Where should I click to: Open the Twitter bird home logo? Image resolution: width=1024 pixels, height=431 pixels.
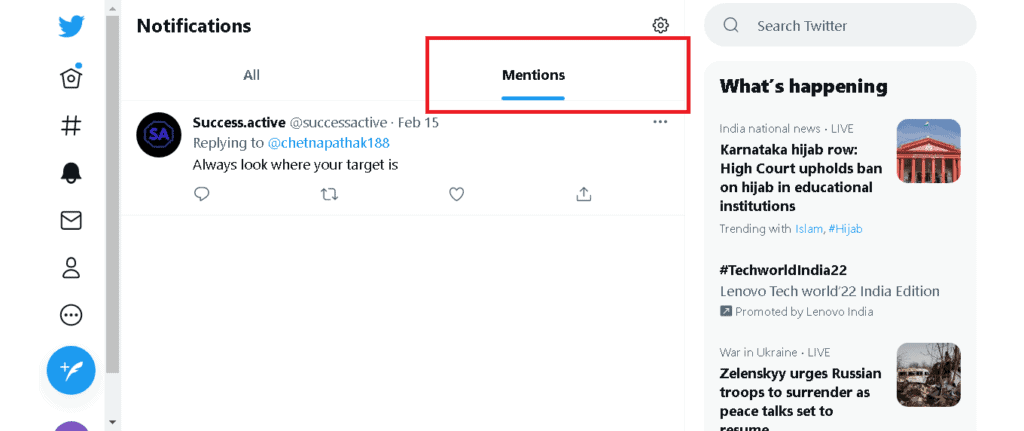click(71, 26)
